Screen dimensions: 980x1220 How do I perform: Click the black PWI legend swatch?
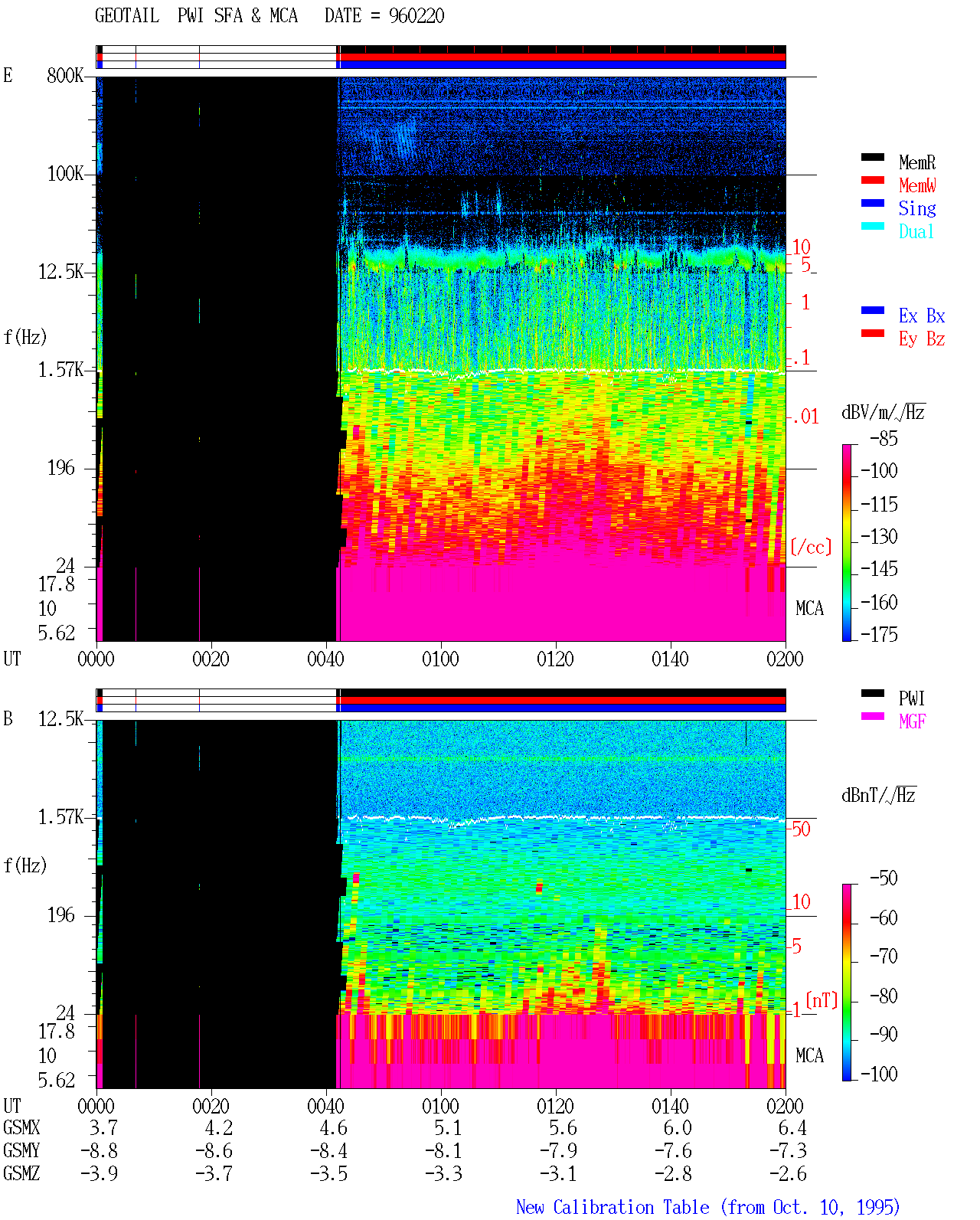click(873, 693)
